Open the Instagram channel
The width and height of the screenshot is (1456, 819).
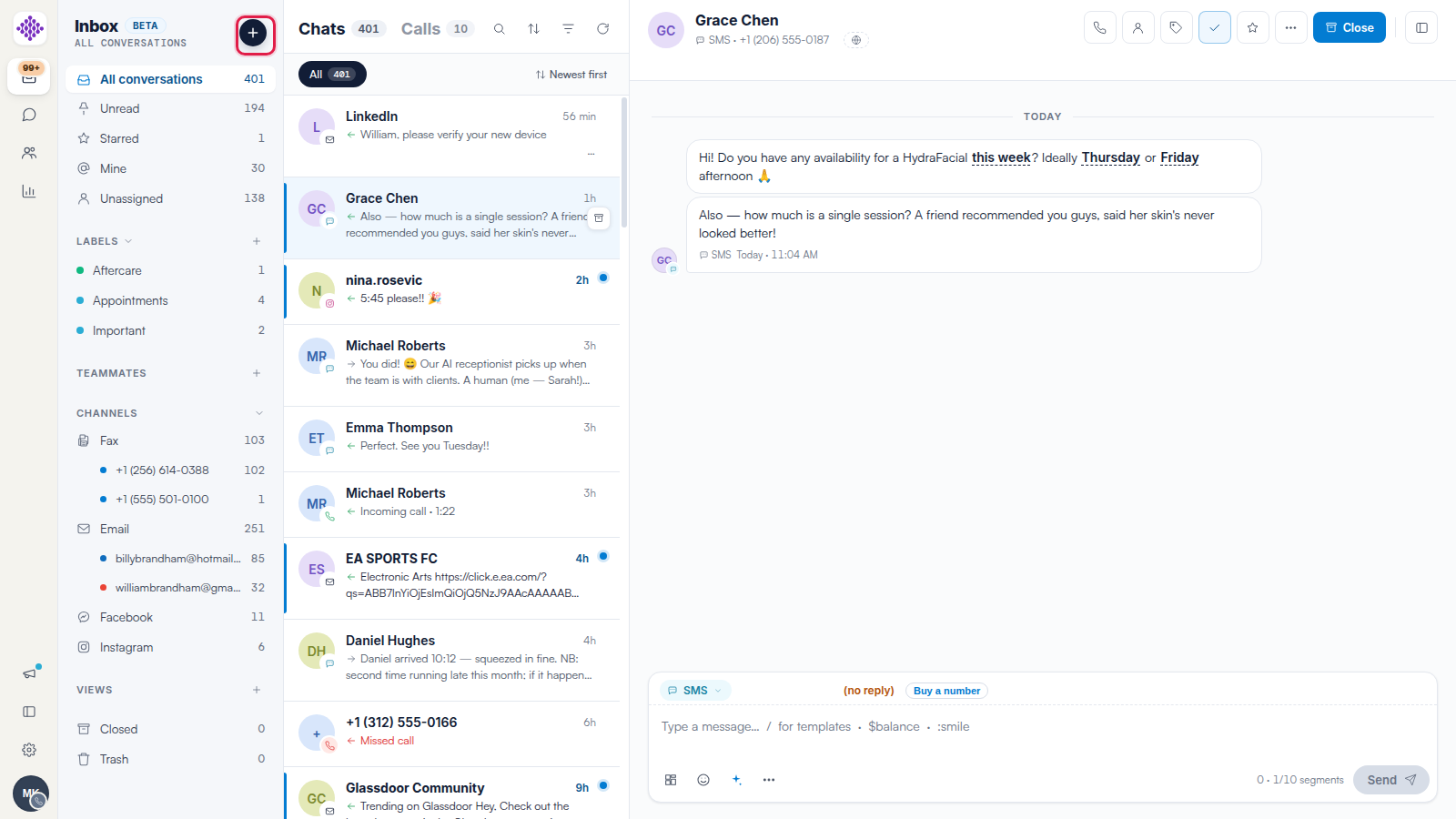pyautogui.click(x=170, y=647)
